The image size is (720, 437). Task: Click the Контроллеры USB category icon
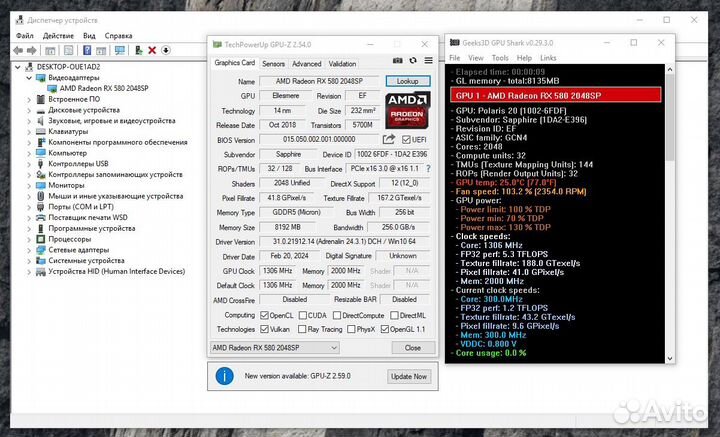pyautogui.click(x=41, y=163)
